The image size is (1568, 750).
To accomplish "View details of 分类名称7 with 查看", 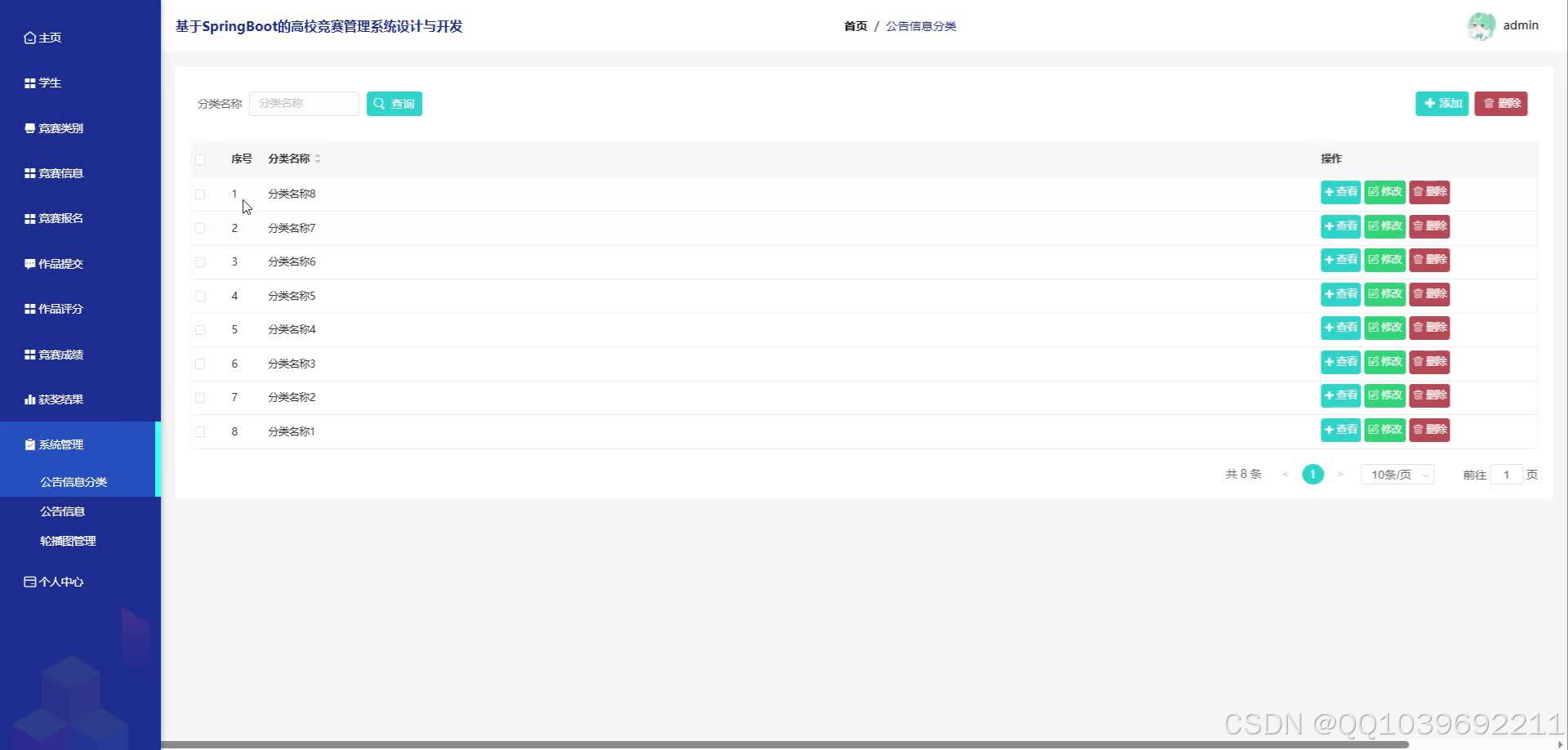I will click(x=1340, y=226).
